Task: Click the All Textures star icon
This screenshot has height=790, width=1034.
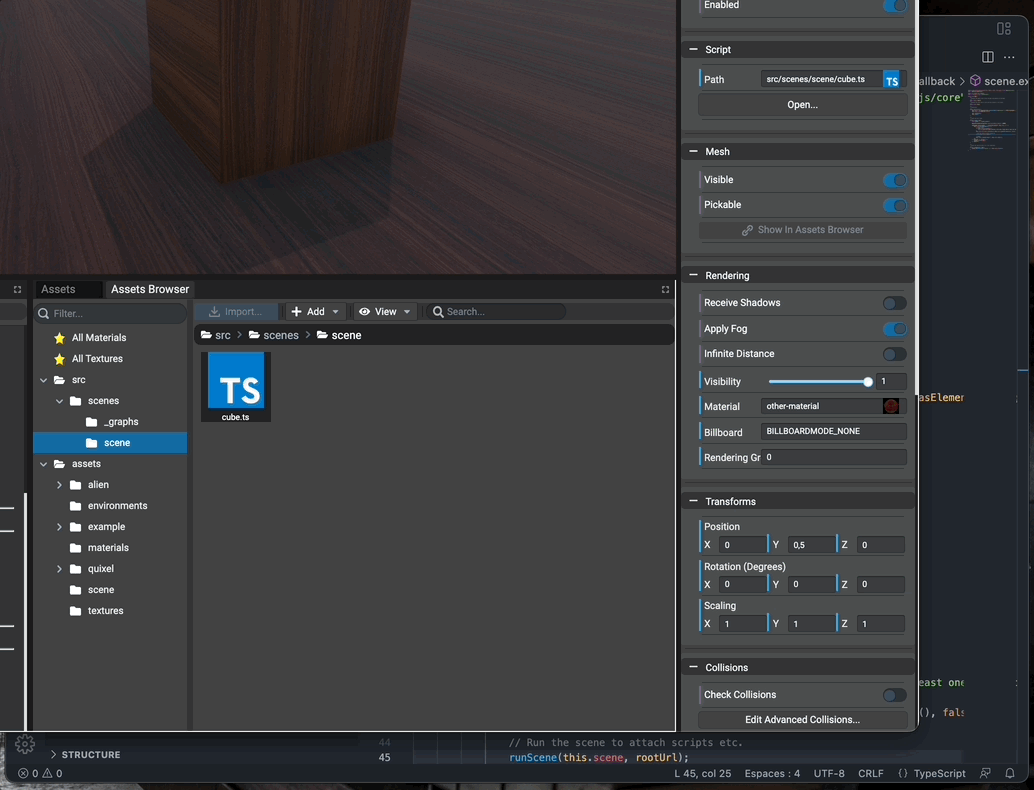Action: click(x=59, y=359)
